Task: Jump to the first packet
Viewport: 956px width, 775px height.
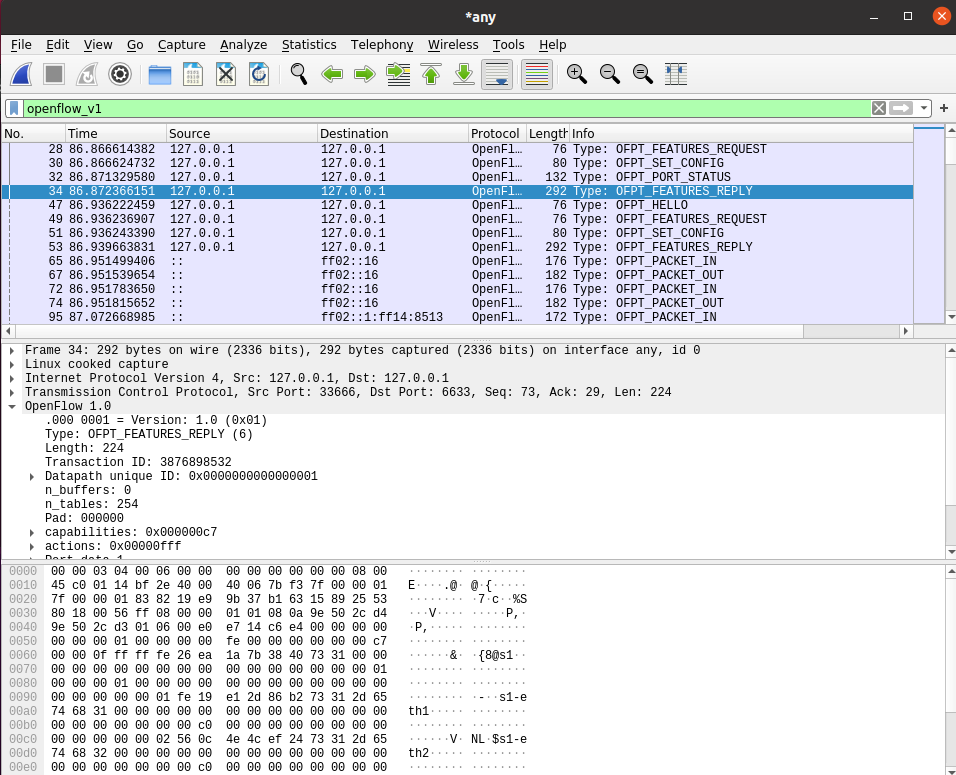Action: [x=431, y=74]
